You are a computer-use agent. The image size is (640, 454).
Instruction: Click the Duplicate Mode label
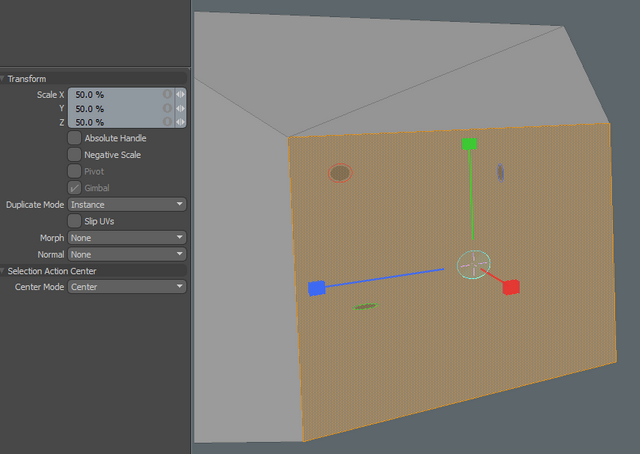pyautogui.click(x=35, y=205)
